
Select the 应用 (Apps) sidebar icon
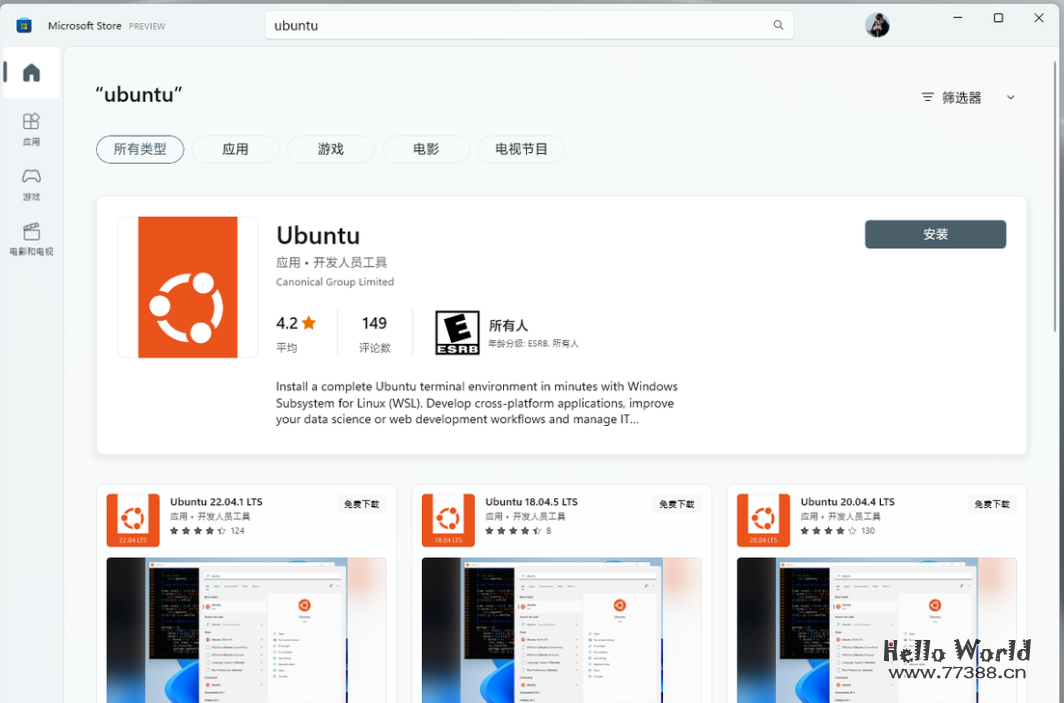(x=31, y=128)
